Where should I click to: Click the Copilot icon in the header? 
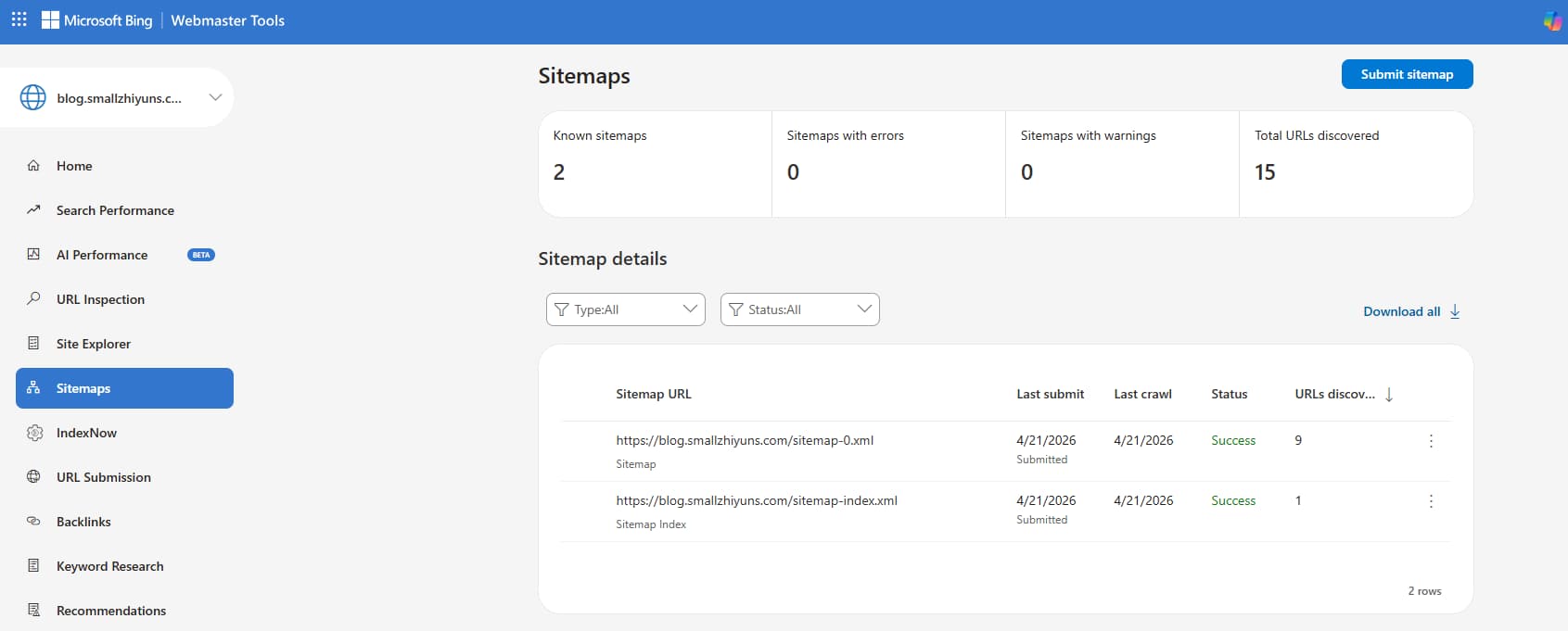[1551, 20]
